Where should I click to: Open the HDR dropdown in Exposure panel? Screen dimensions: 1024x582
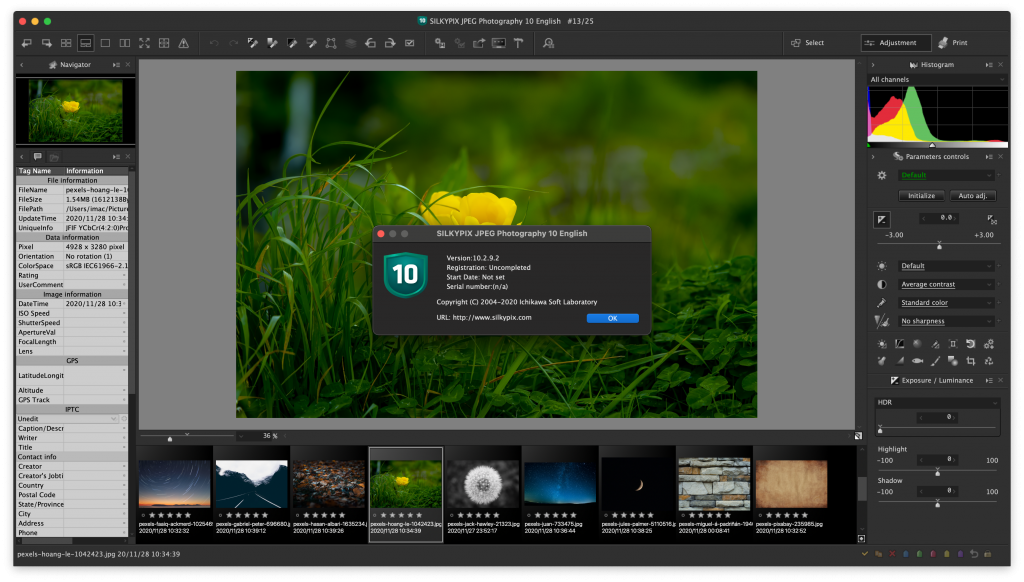point(937,402)
